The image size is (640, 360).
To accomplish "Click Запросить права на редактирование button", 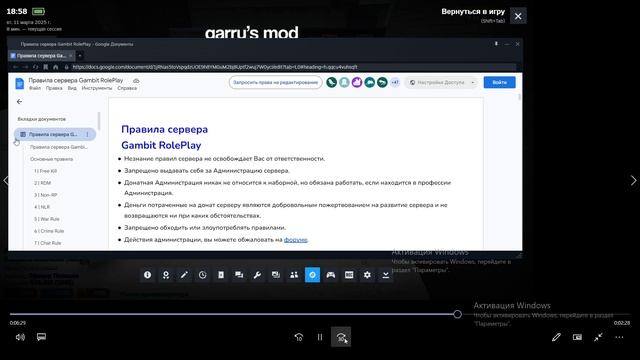I will tap(276, 82).
